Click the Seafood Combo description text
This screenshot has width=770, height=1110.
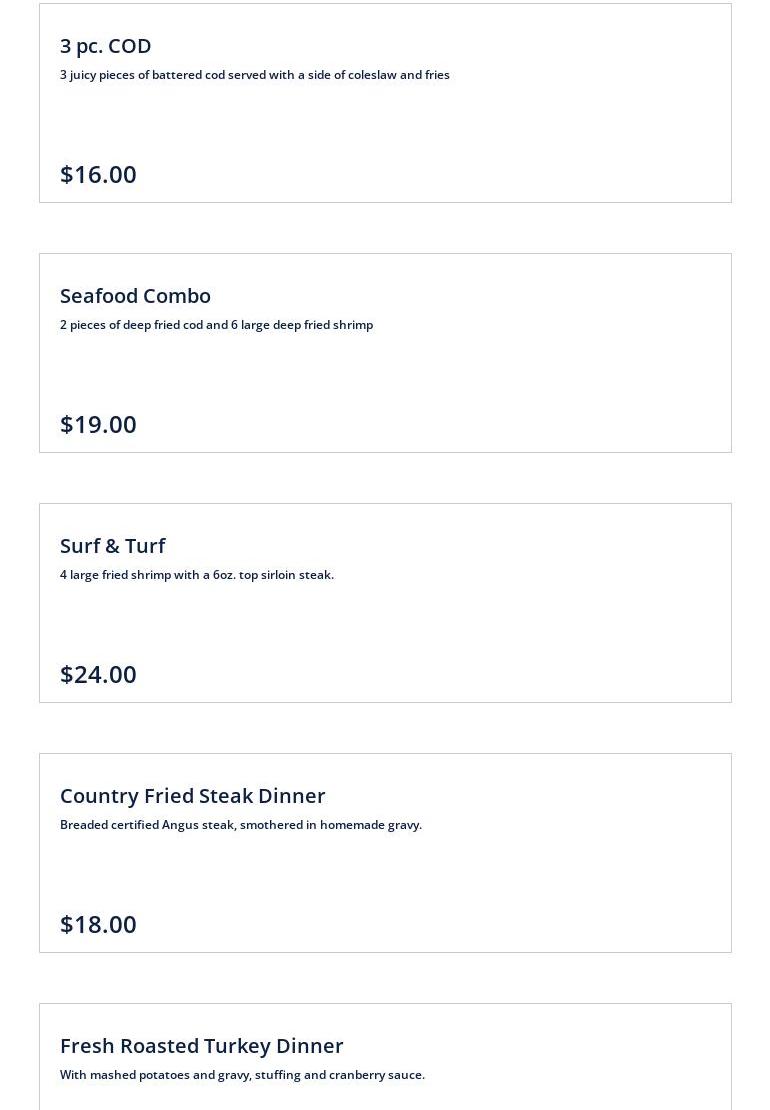tap(216, 325)
